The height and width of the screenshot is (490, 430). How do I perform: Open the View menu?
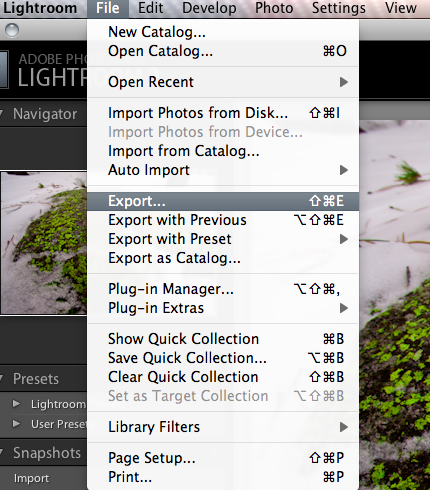pos(401,8)
